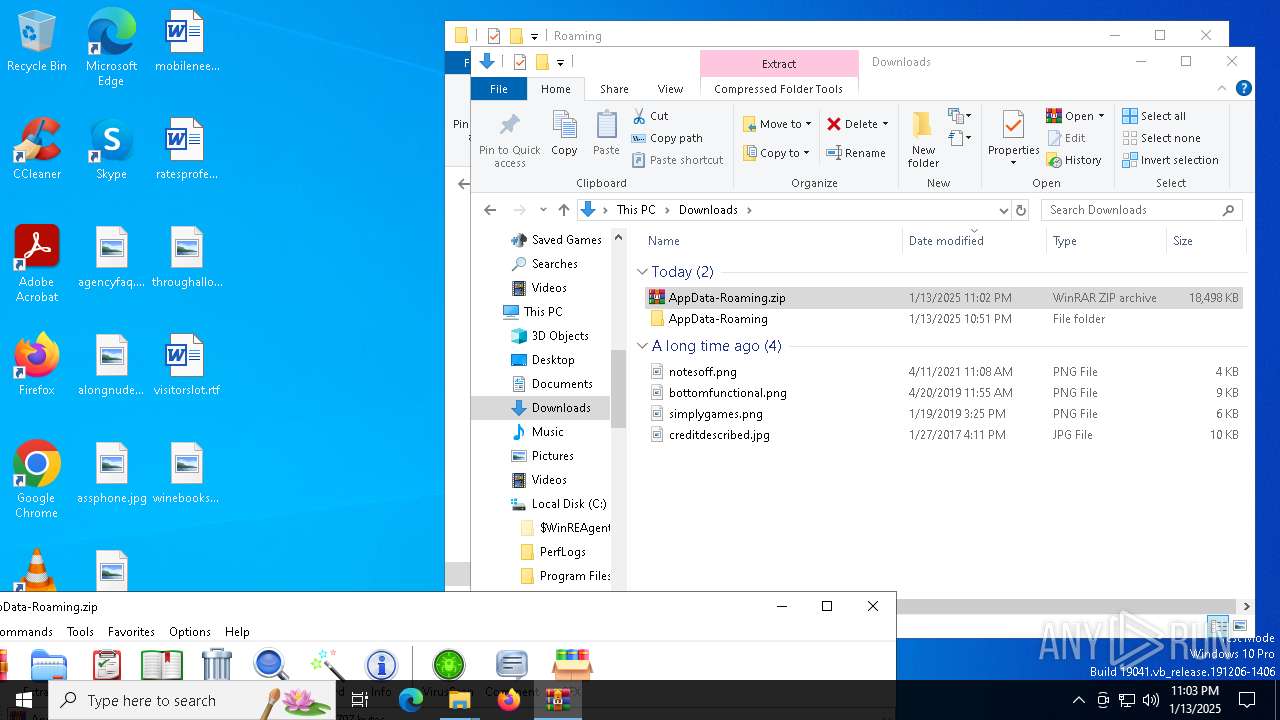
Task: Click the History ribbon command
Action: pos(1074,160)
